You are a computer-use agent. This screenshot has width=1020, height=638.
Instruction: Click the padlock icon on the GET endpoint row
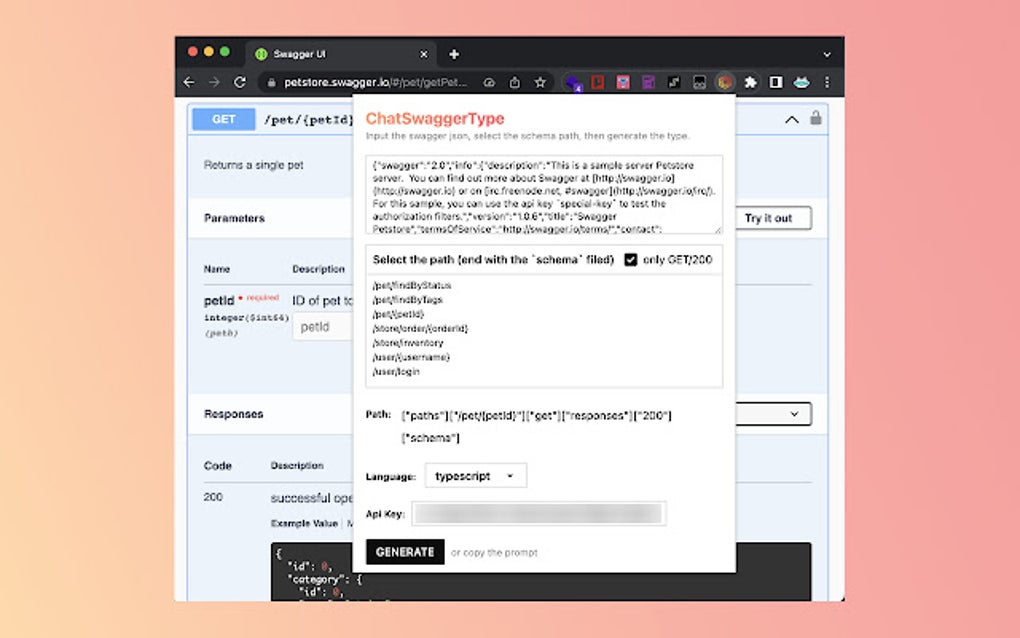point(817,118)
